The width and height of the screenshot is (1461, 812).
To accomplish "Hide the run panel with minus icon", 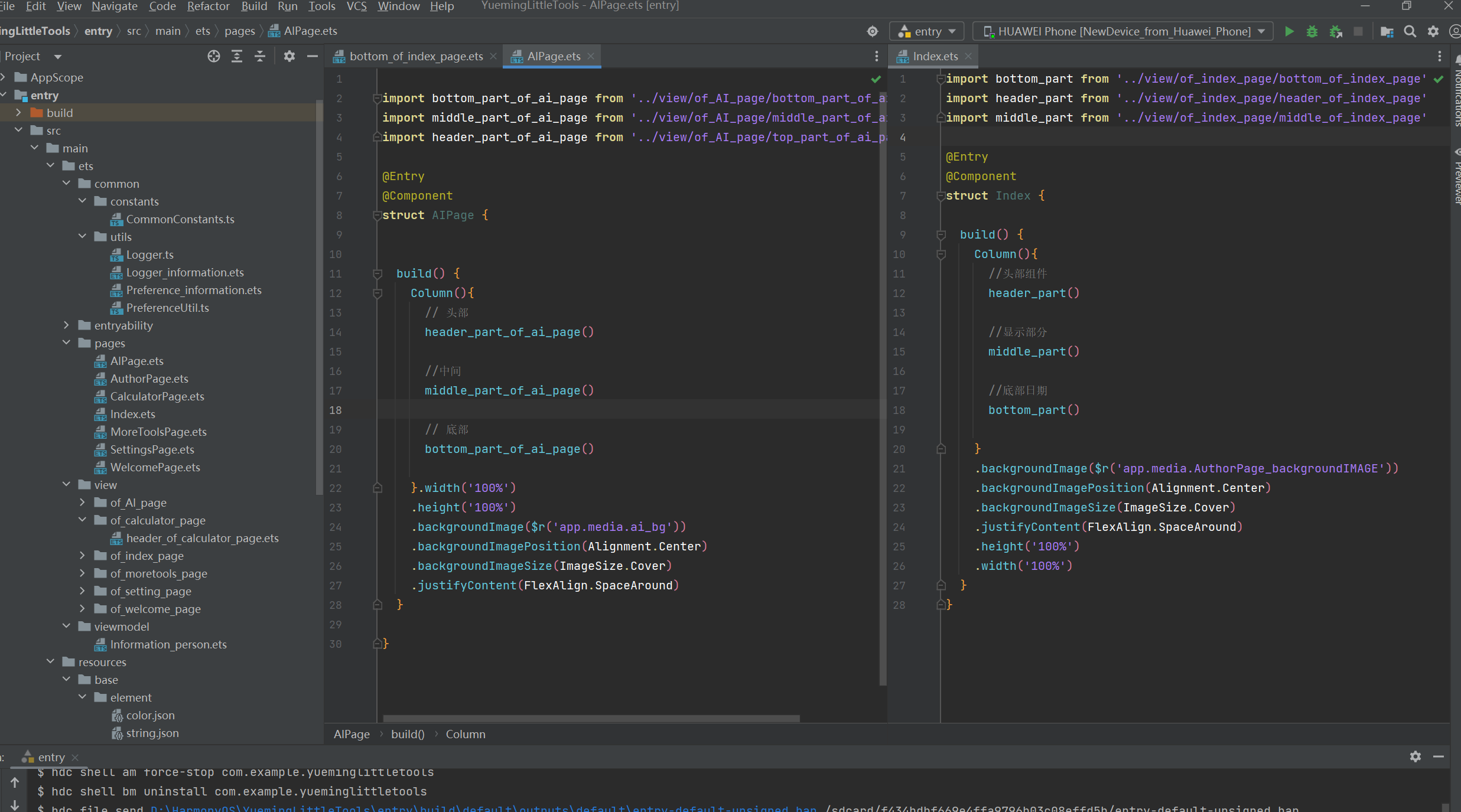I will pyautogui.click(x=1439, y=756).
